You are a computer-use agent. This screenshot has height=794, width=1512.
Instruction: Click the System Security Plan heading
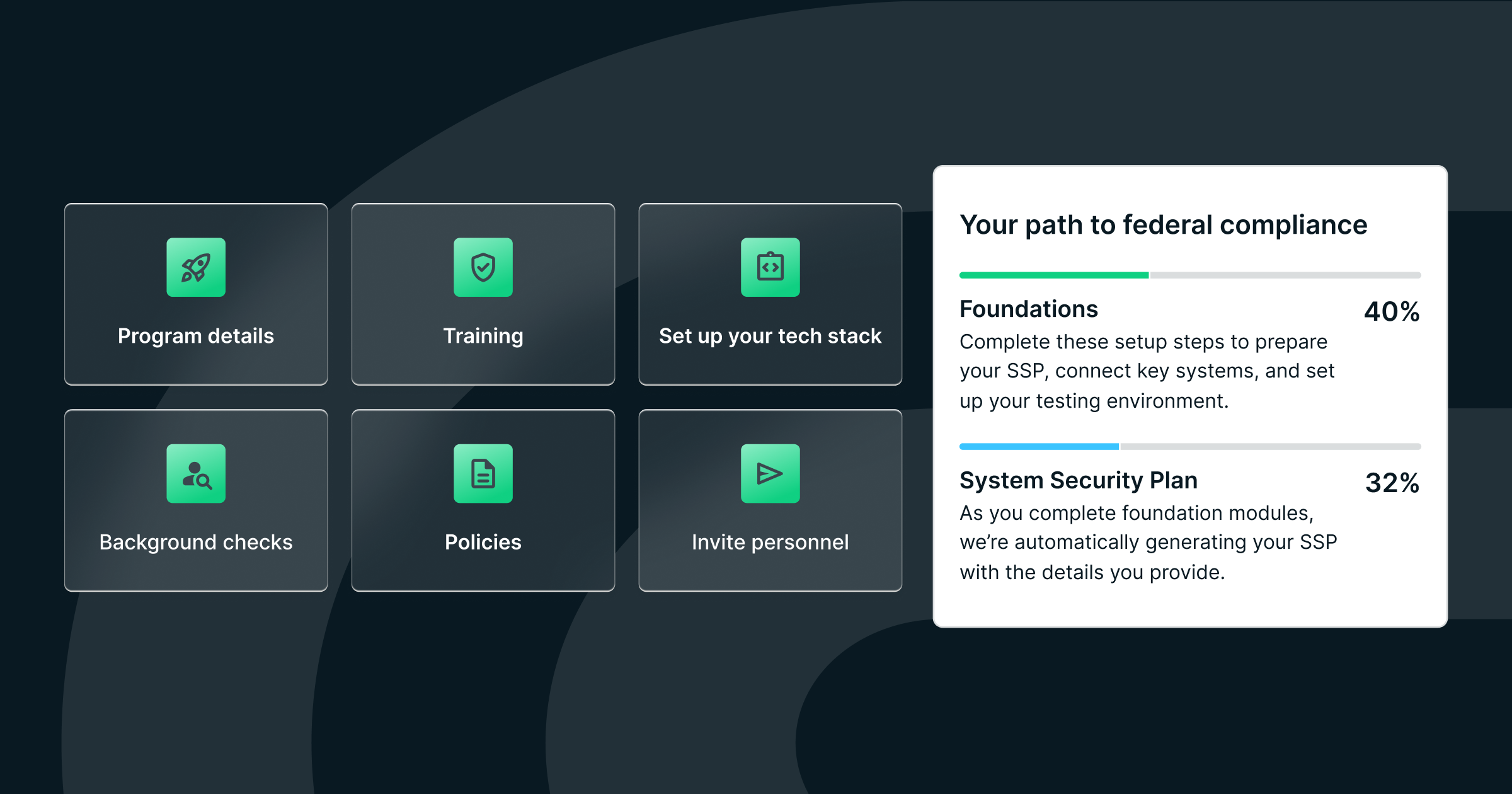tap(1079, 481)
